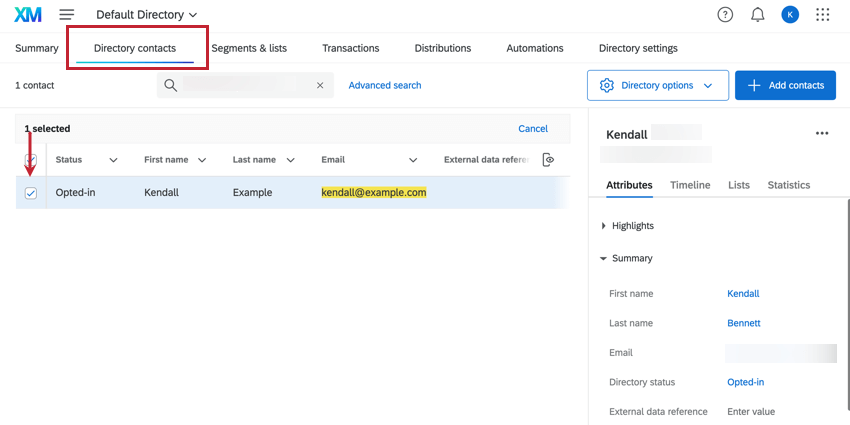Click the Add contacts button
Viewport: 850px width, 425px height.
[x=786, y=86]
